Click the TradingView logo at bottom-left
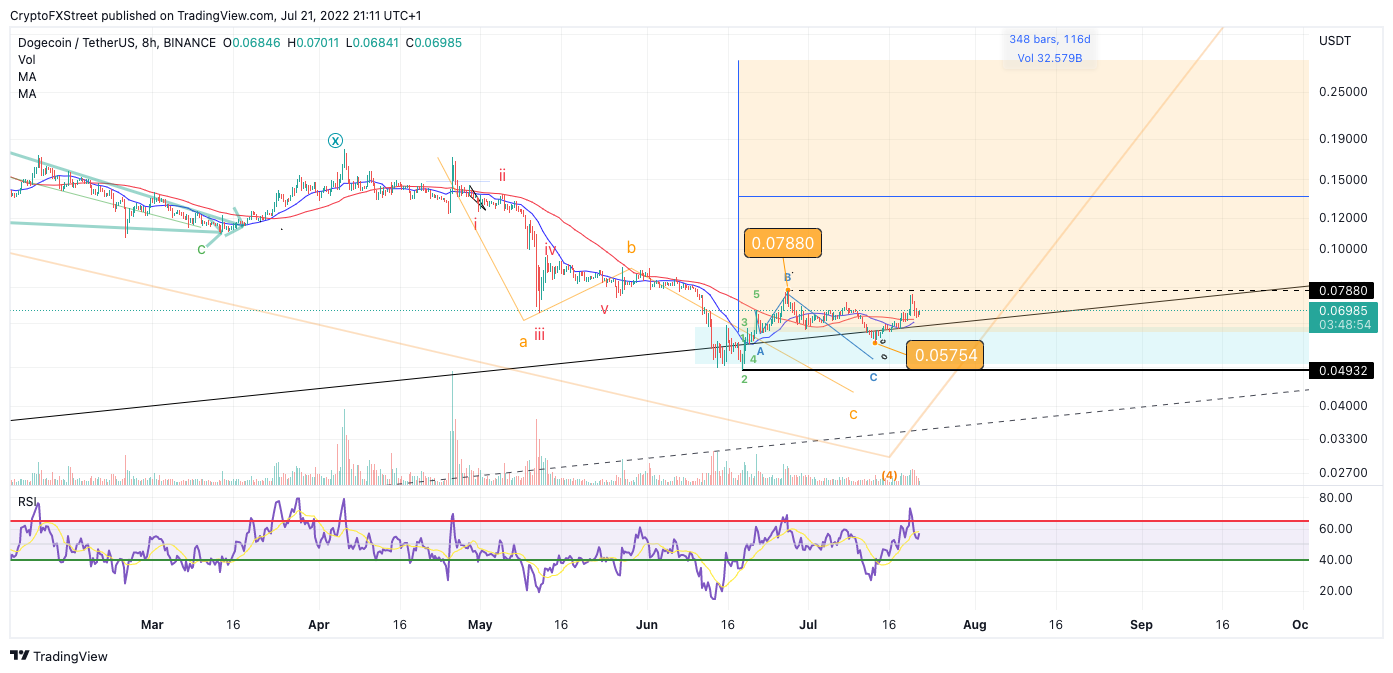Screen dimensions: 1393x673 [59, 656]
